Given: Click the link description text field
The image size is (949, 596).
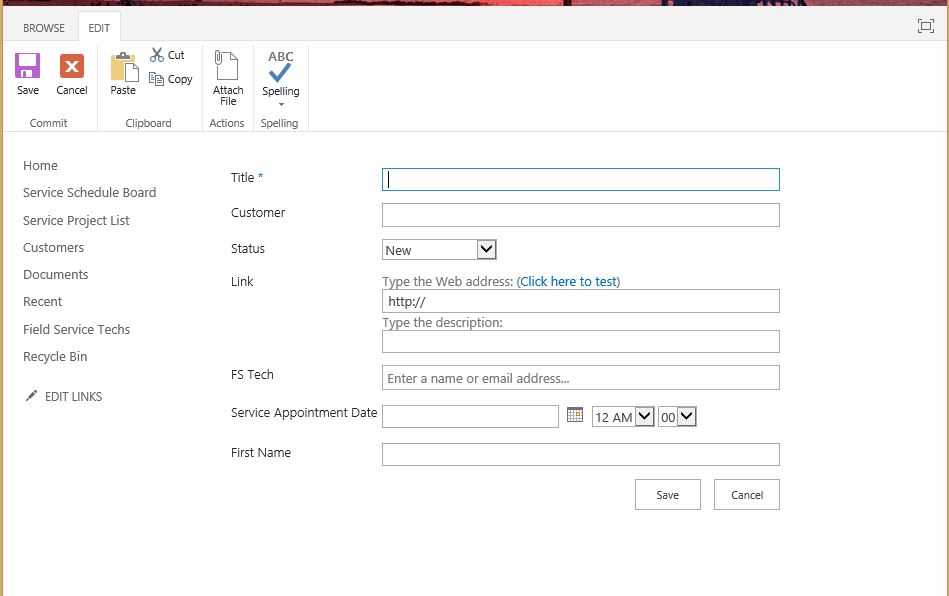Looking at the screenshot, I should (x=580, y=341).
